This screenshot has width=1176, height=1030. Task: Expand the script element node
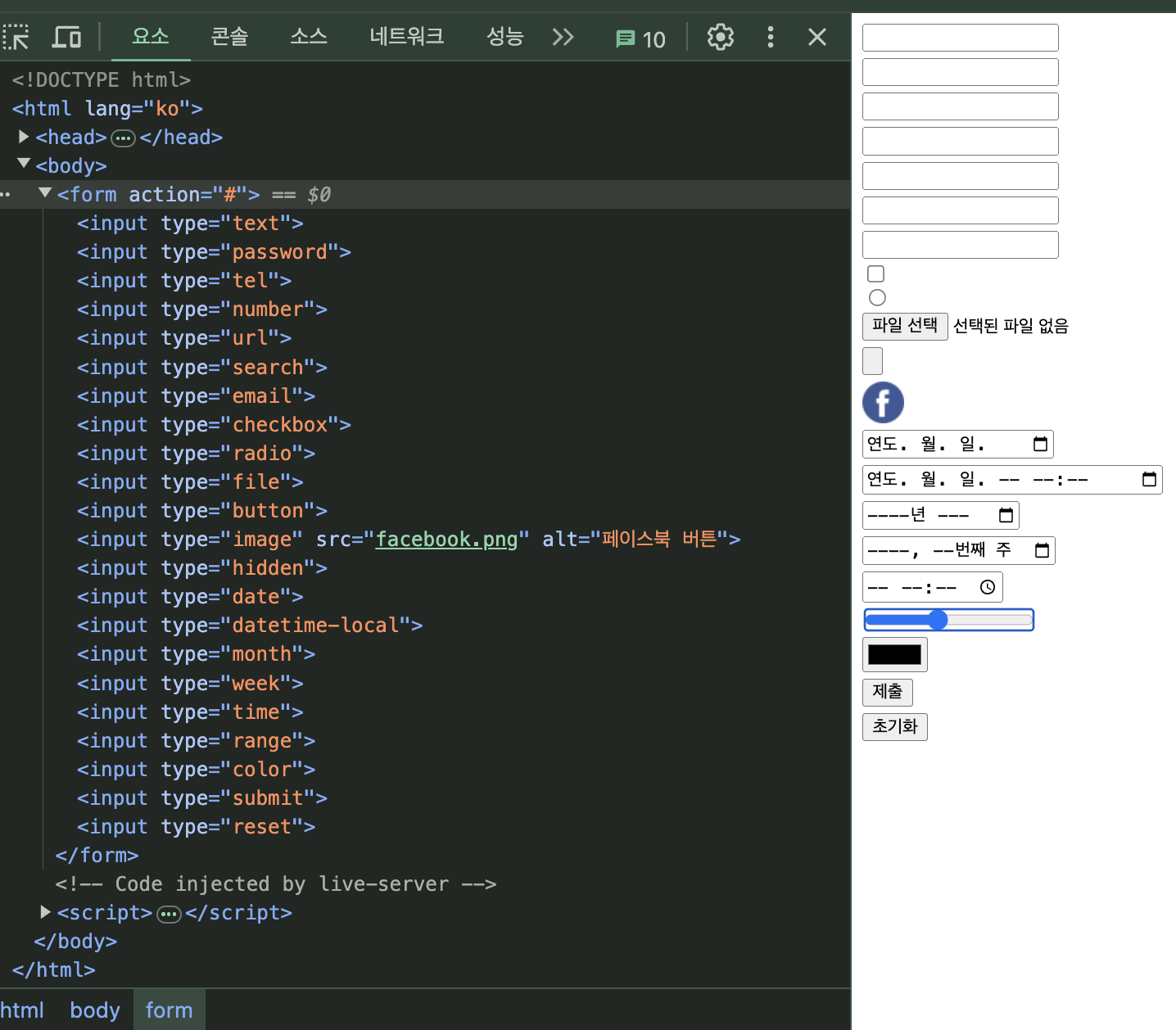click(46, 911)
